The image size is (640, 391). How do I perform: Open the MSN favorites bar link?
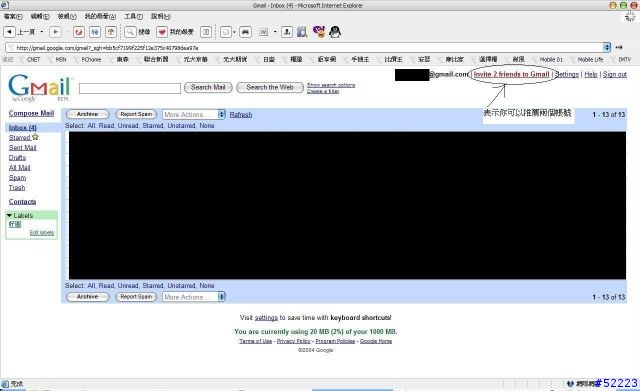click(61, 60)
